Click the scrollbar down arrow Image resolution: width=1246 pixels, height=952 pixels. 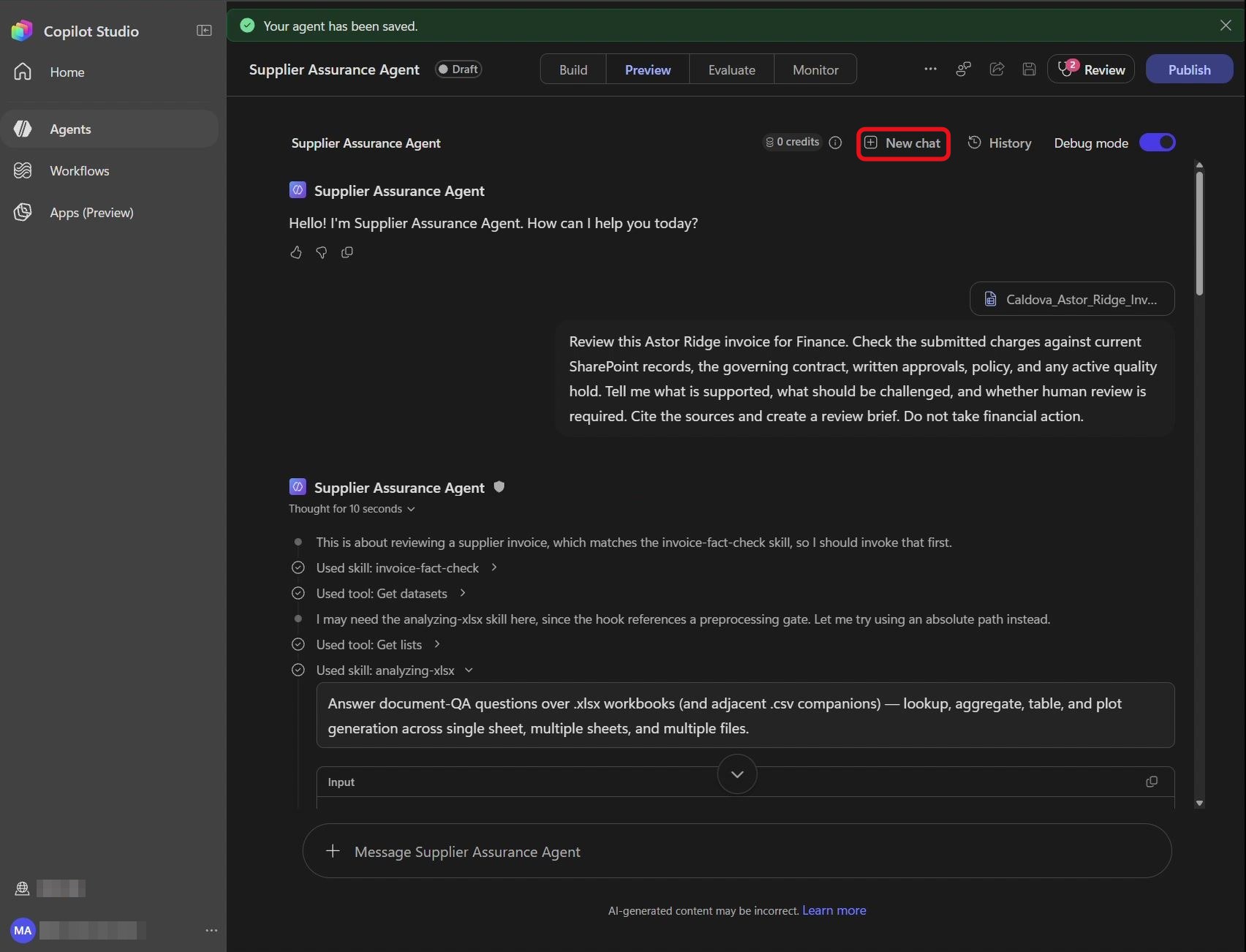[1199, 803]
